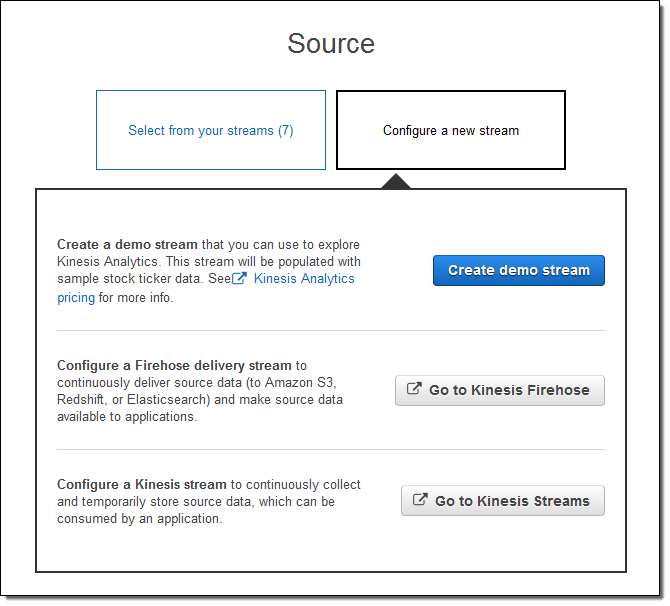Screen dimensions: 670x606
Task: Click divider line below demo stream section
Action: pyautogui.click(x=331, y=330)
